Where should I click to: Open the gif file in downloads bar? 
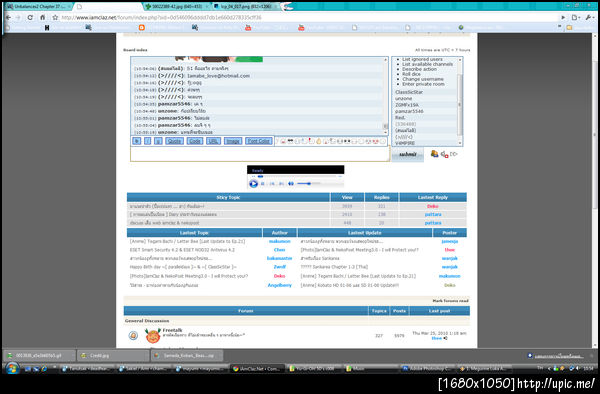(39, 355)
